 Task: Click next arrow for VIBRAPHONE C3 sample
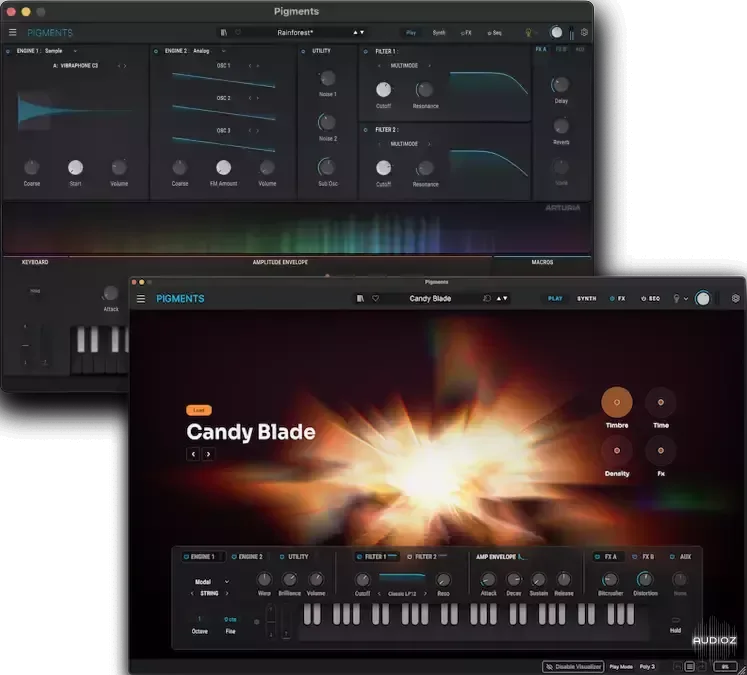[125, 66]
